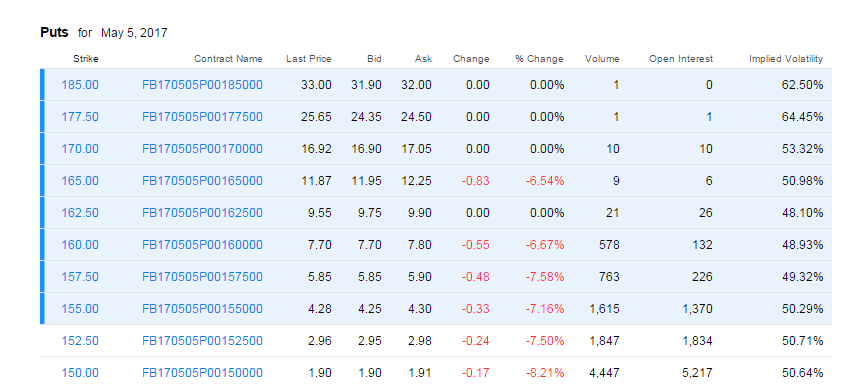The image size is (858, 385).
Task: Open contract FB170505P00160000
Action: (x=202, y=245)
